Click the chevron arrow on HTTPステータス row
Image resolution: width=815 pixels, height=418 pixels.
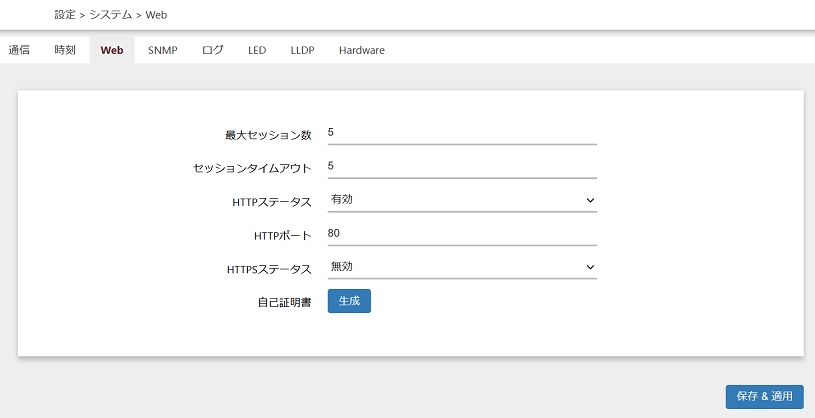pyautogui.click(x=589, y=200)
